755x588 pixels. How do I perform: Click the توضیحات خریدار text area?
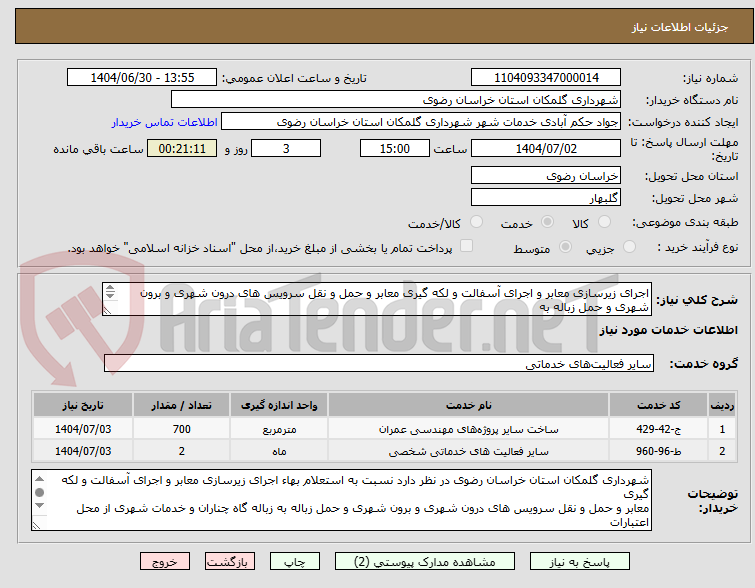click(x=341, y=500)
